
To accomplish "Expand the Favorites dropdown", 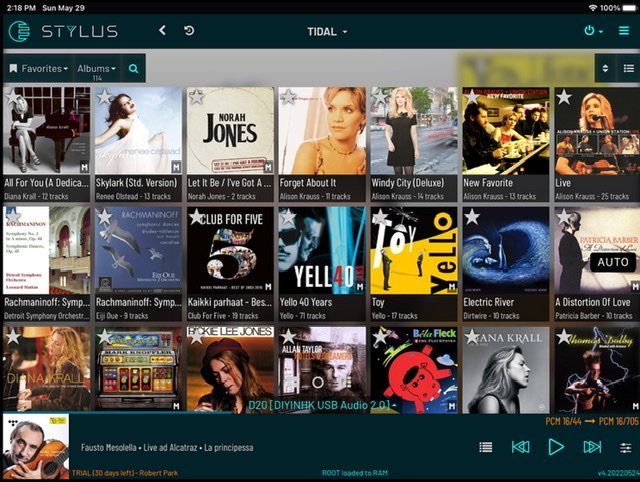I will click(x=38, y=69).
